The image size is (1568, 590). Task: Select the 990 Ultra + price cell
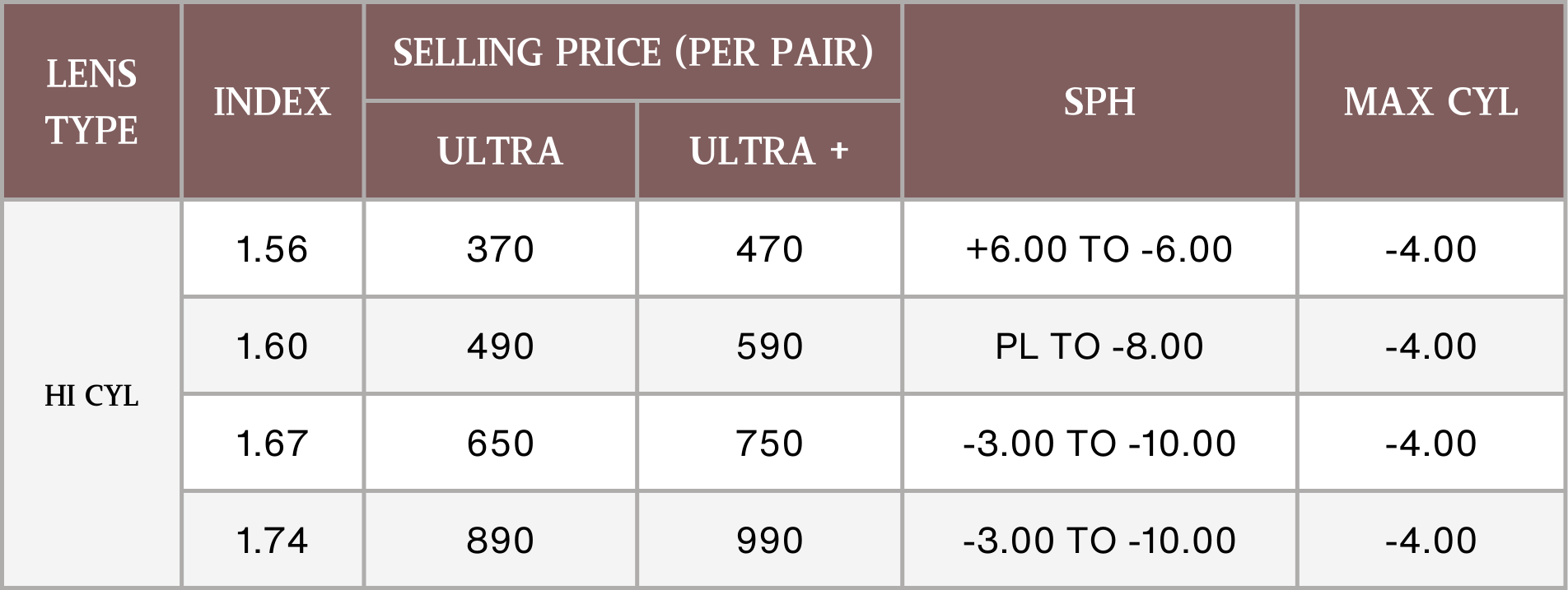point(769,541)
